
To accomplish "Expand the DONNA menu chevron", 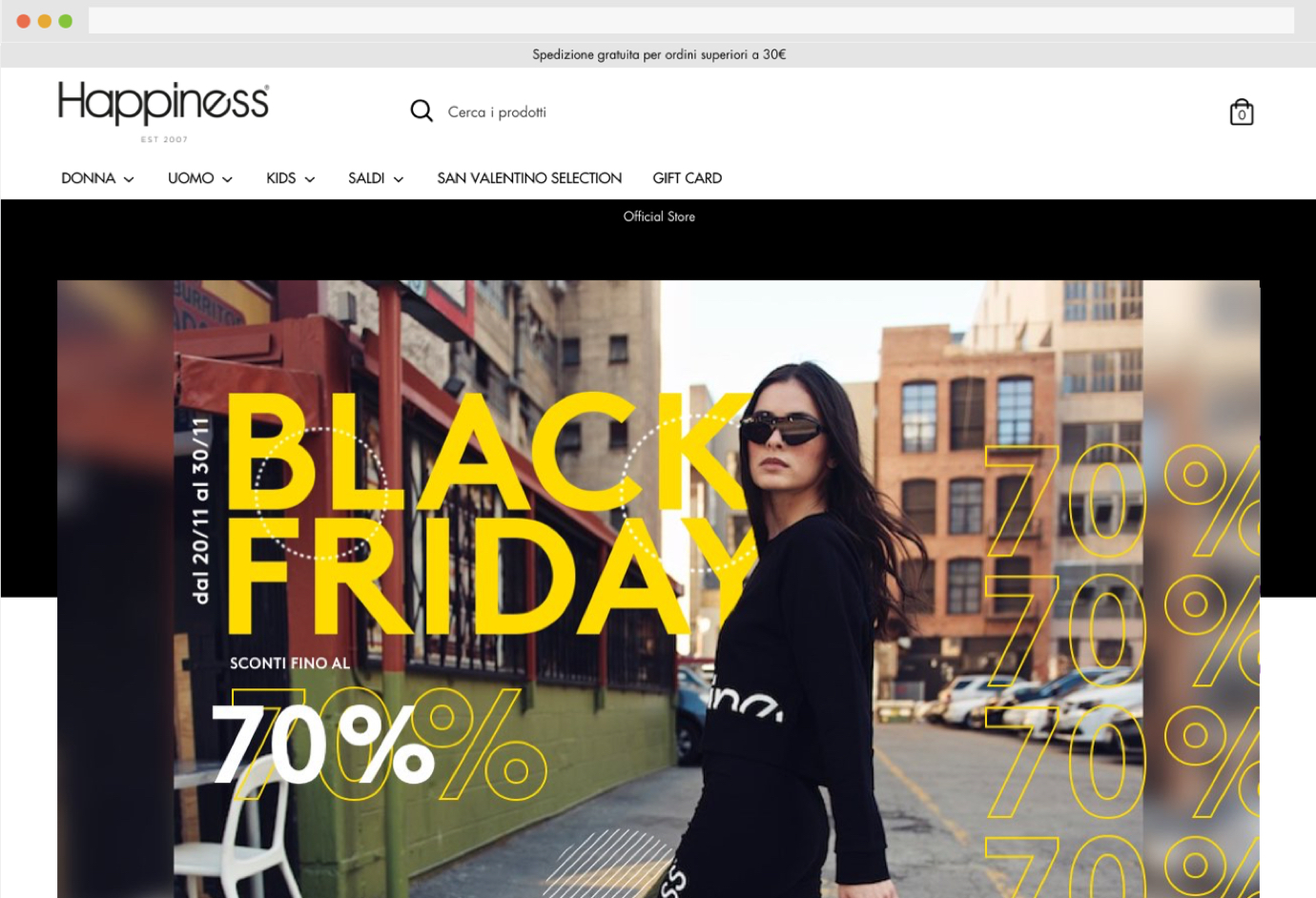I will point(129,179).
